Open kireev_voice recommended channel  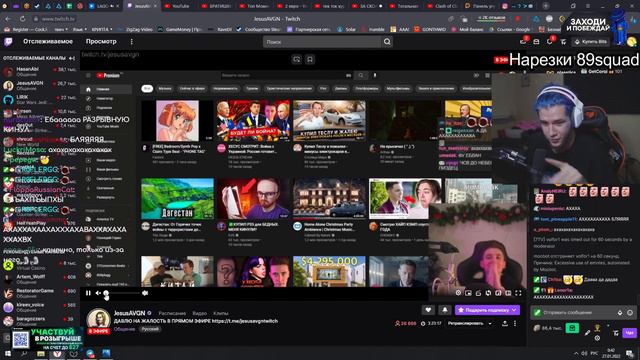tap(40, 307)
